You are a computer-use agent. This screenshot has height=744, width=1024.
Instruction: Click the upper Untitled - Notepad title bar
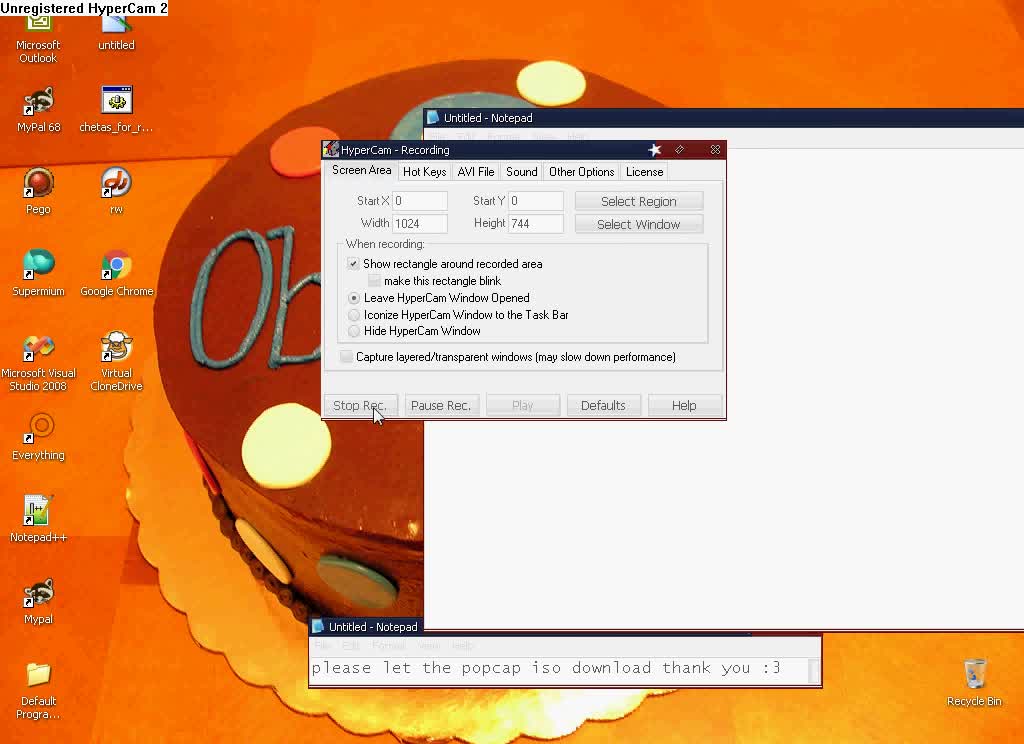724,118
